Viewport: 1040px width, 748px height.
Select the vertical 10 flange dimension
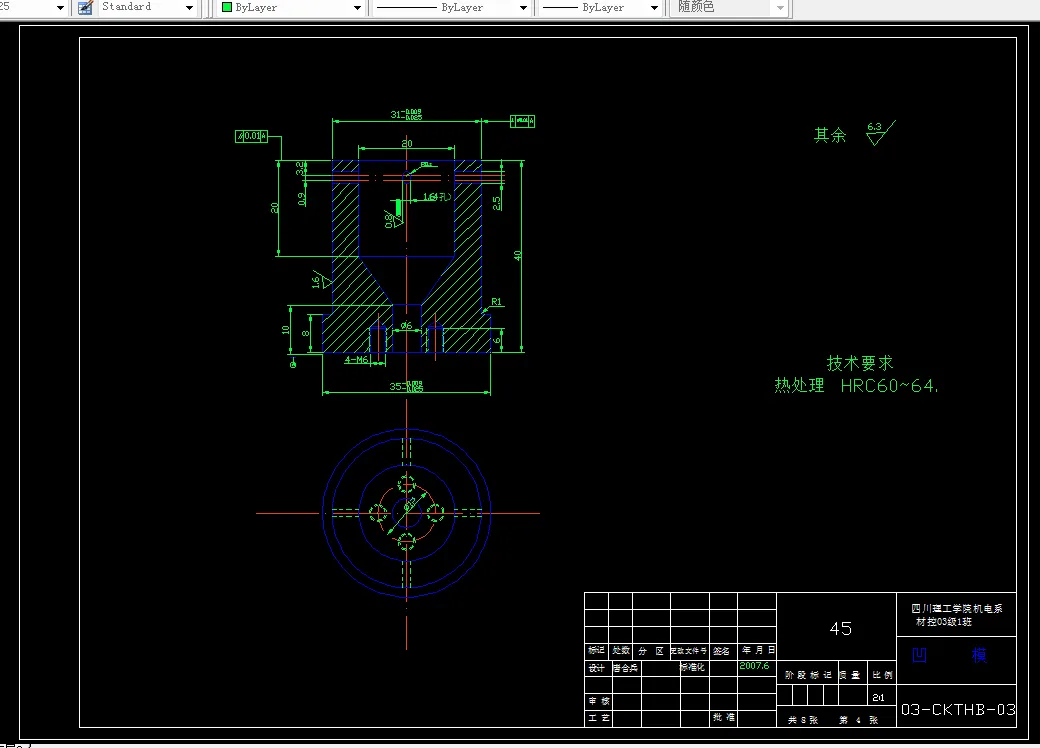point(286,330)
